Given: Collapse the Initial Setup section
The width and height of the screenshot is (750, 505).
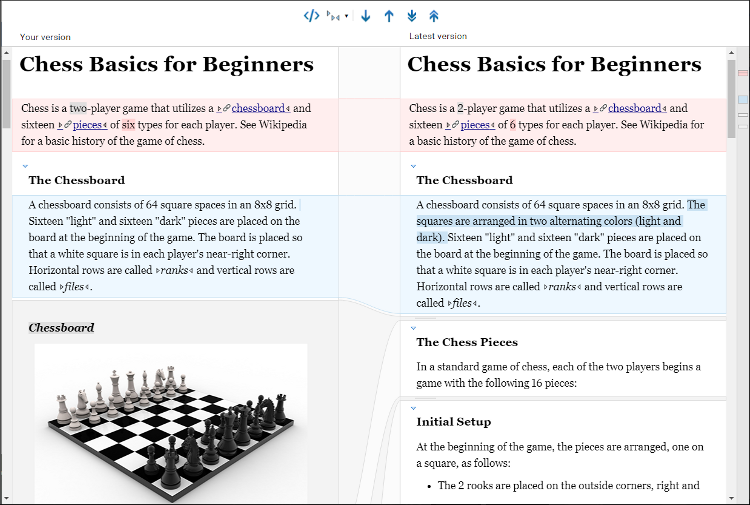Looking at the screenshot, I should point(413,408).
